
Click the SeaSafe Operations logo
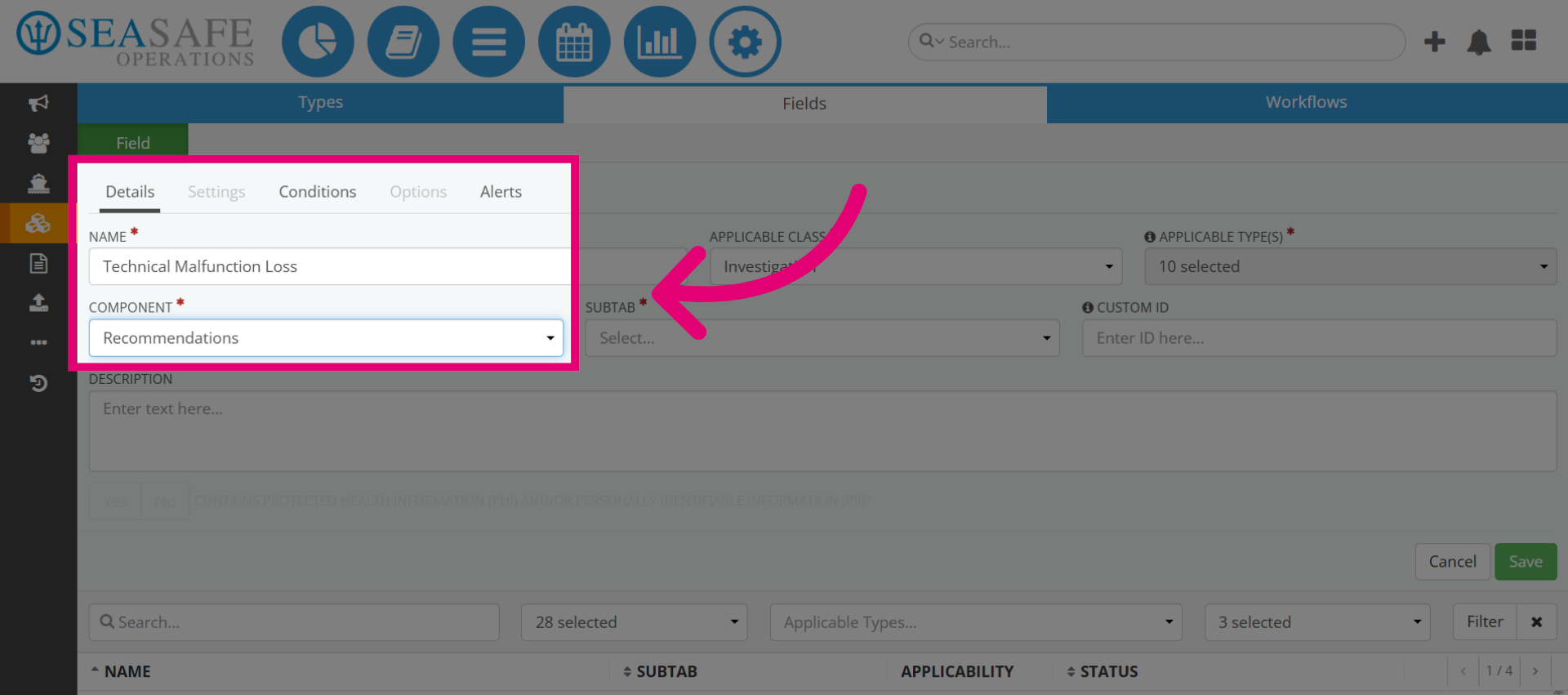coord(136,38)
